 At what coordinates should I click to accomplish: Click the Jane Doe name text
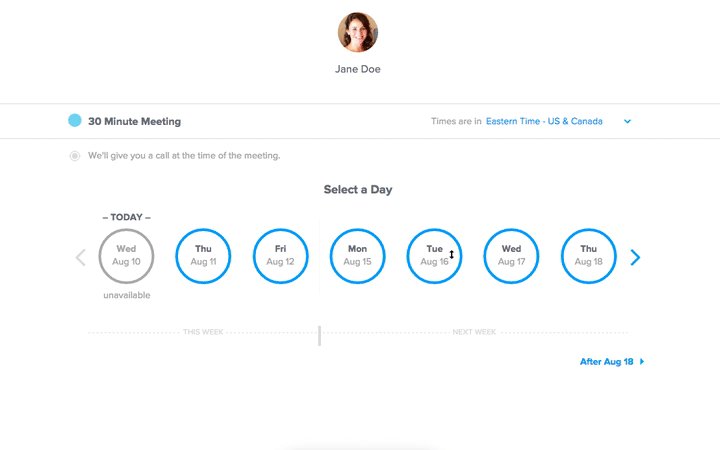[x=358, y=69]
